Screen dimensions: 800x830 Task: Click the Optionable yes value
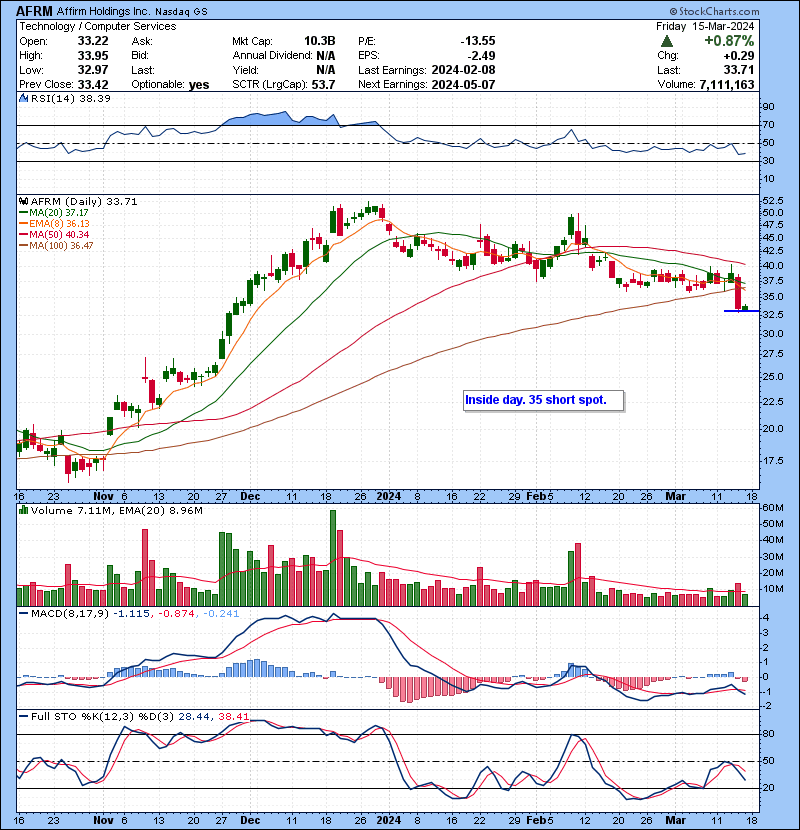pyautogui.click(x=199, y=85)
